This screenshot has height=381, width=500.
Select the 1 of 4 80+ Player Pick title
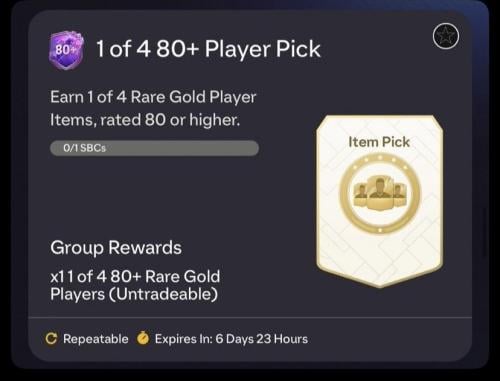(208, 49)
